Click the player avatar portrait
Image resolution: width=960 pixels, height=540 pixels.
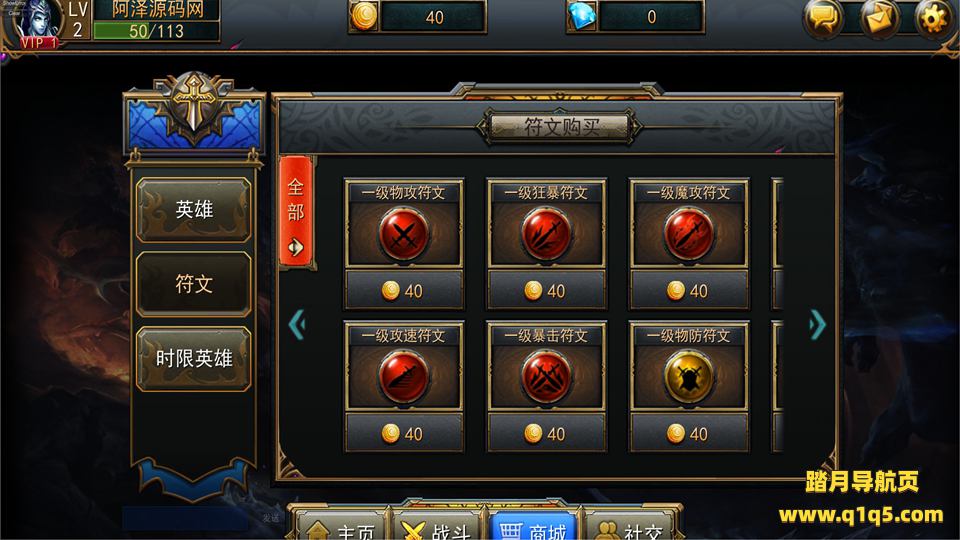click(37, 22)
